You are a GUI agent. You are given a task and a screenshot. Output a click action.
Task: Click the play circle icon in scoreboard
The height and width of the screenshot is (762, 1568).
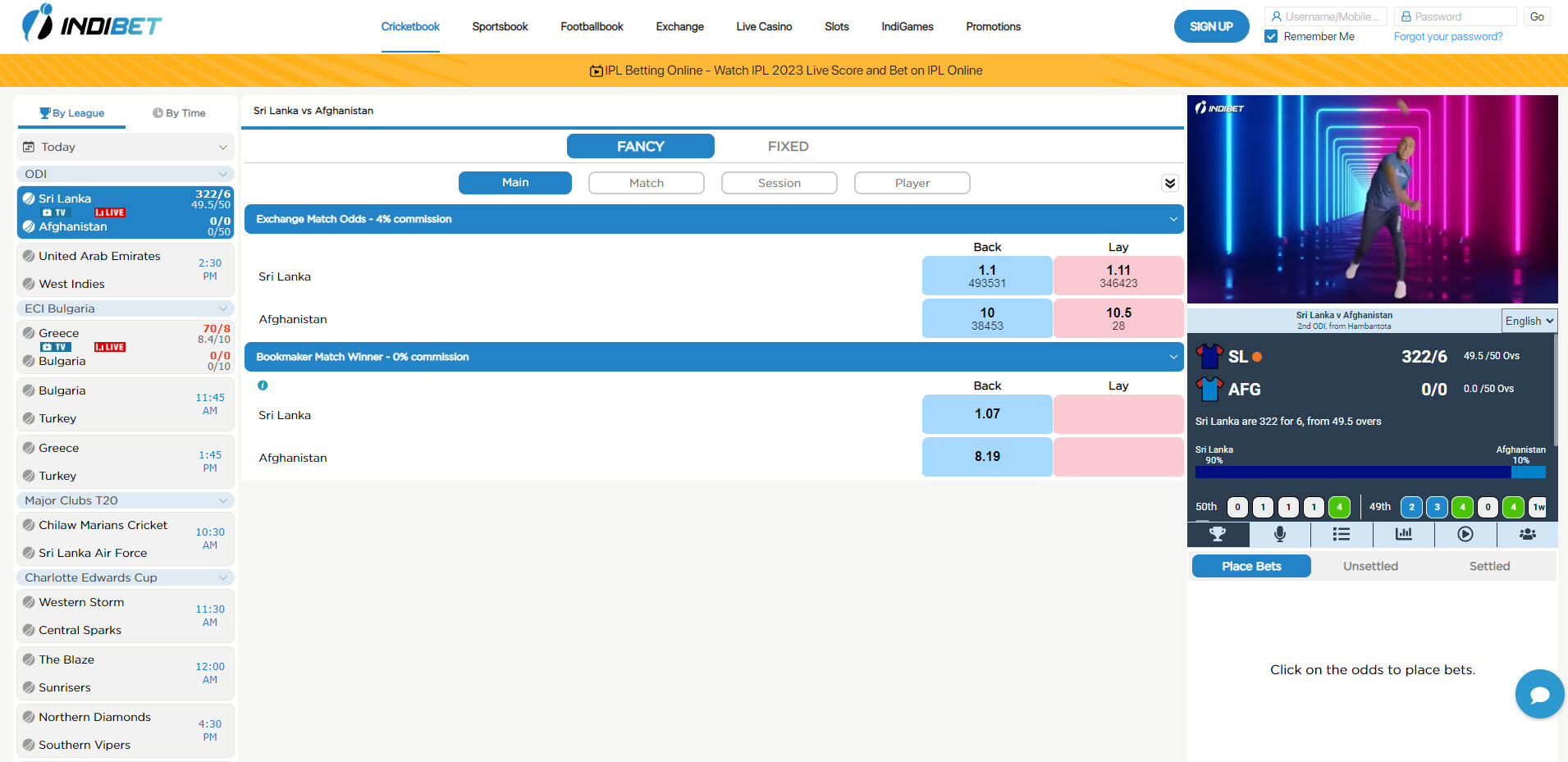pyautogui.click(x=1465, y=534)
